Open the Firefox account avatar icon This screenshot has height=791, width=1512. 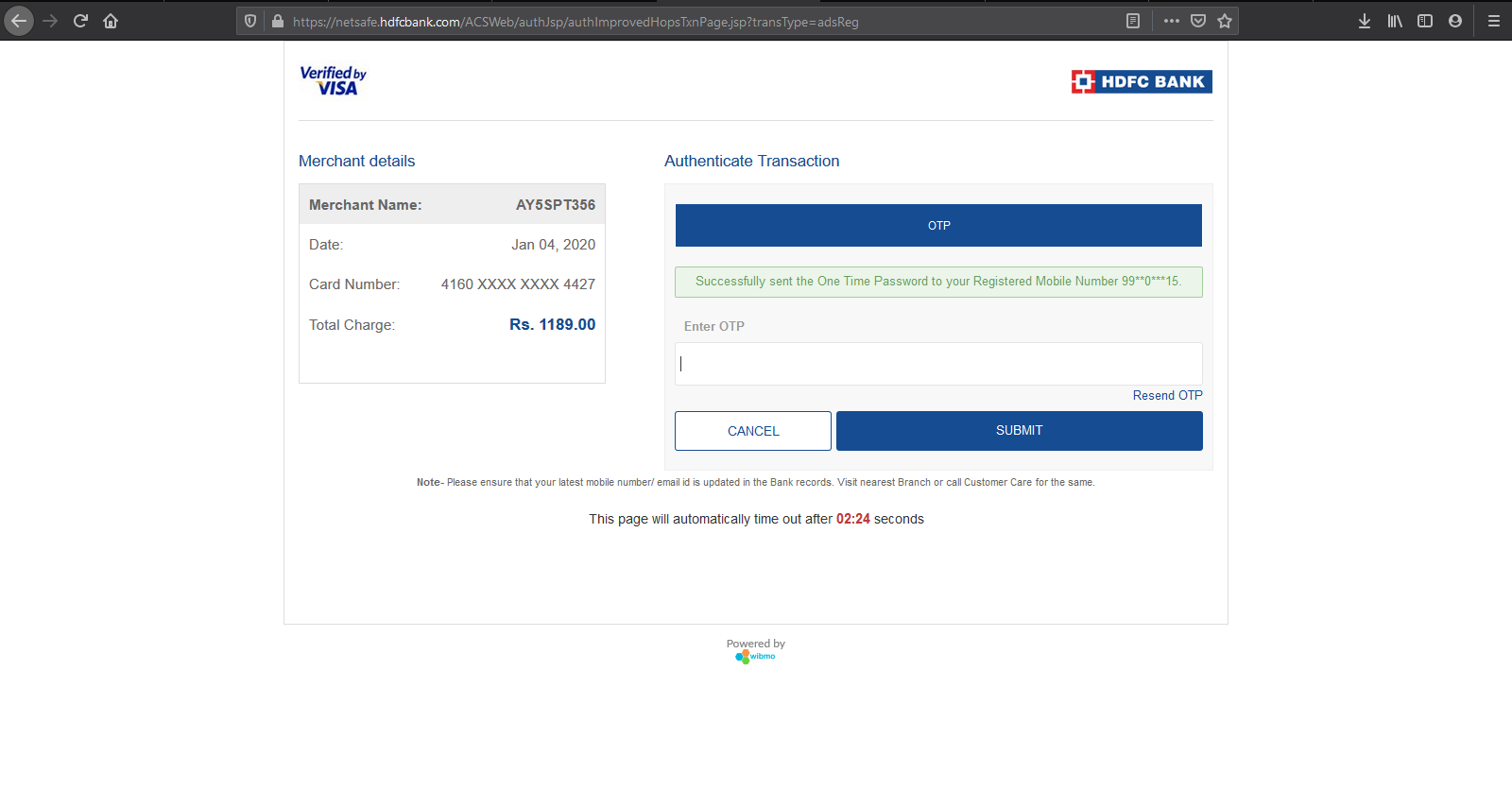click(1455, 21)
